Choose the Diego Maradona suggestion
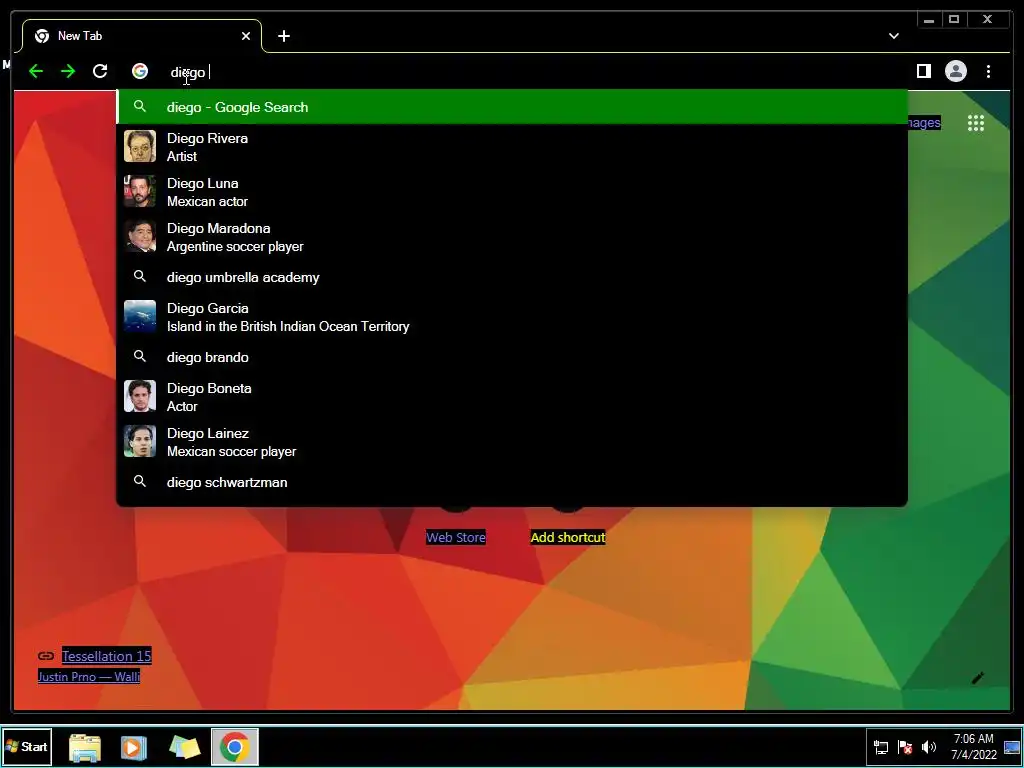The height and width of the screenshot is (768, 1024). [512, 237]
